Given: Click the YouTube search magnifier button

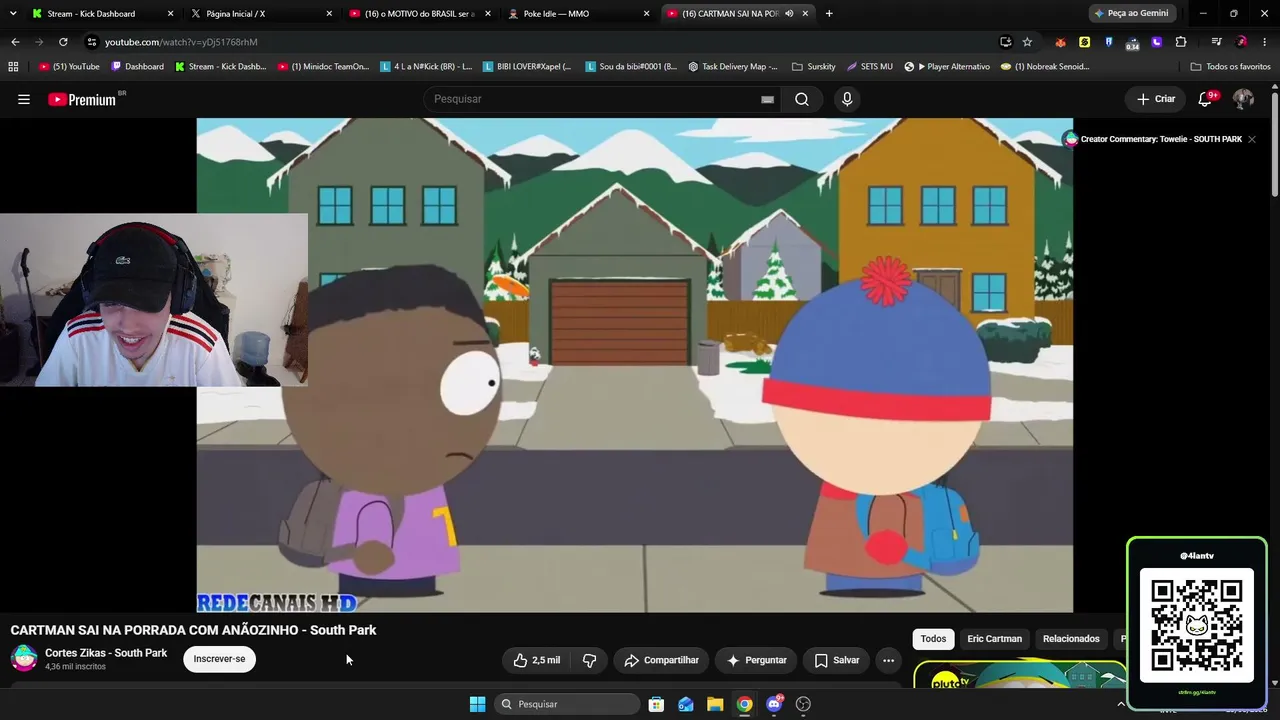Looking at the screenshot, I should (801, 99).
